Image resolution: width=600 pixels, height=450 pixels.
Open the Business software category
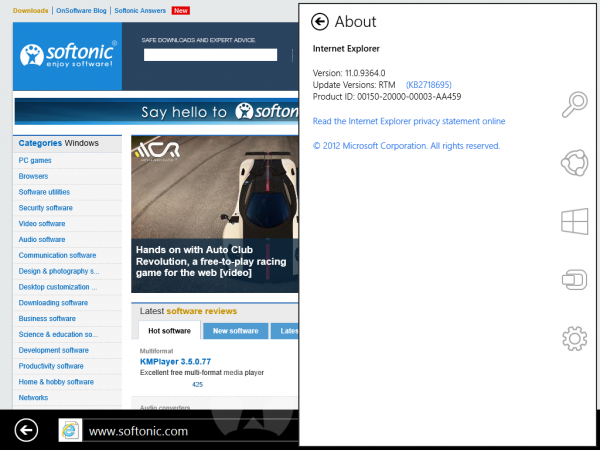47,318
